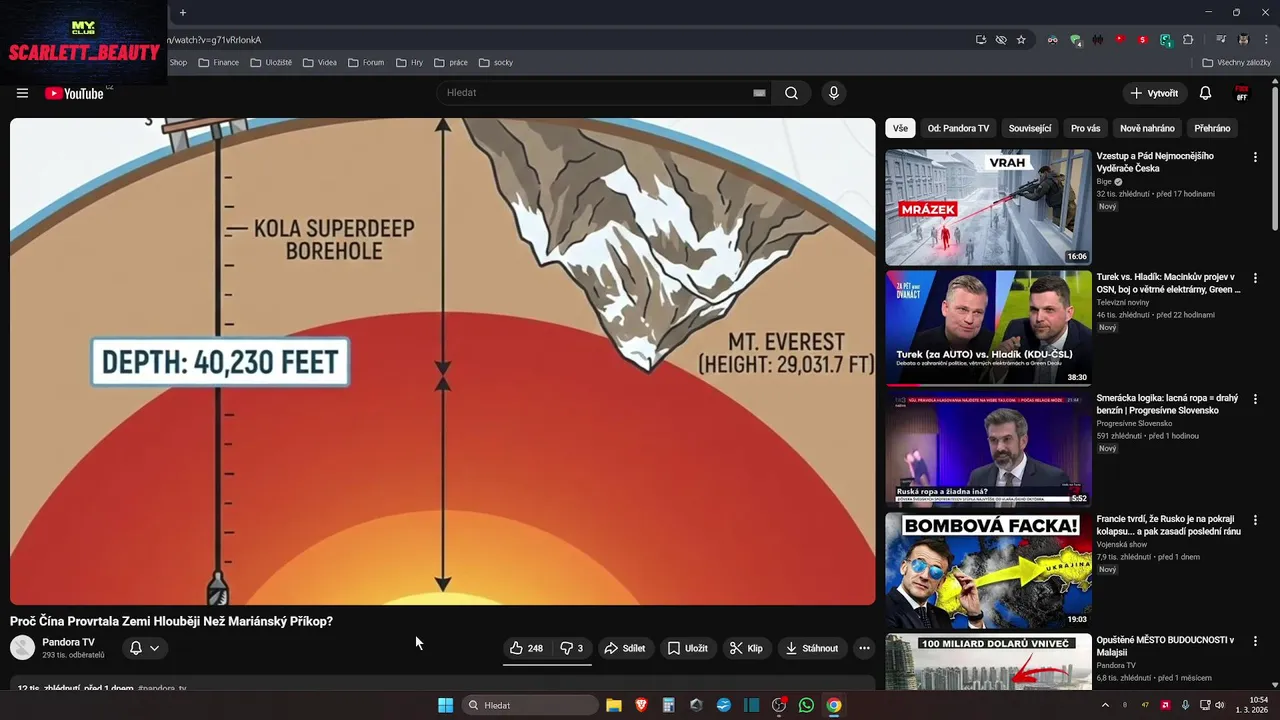This screenshot has height=720, width=1280.
Task: Open Chrome three-dot menu
Action: (1266, 40)
